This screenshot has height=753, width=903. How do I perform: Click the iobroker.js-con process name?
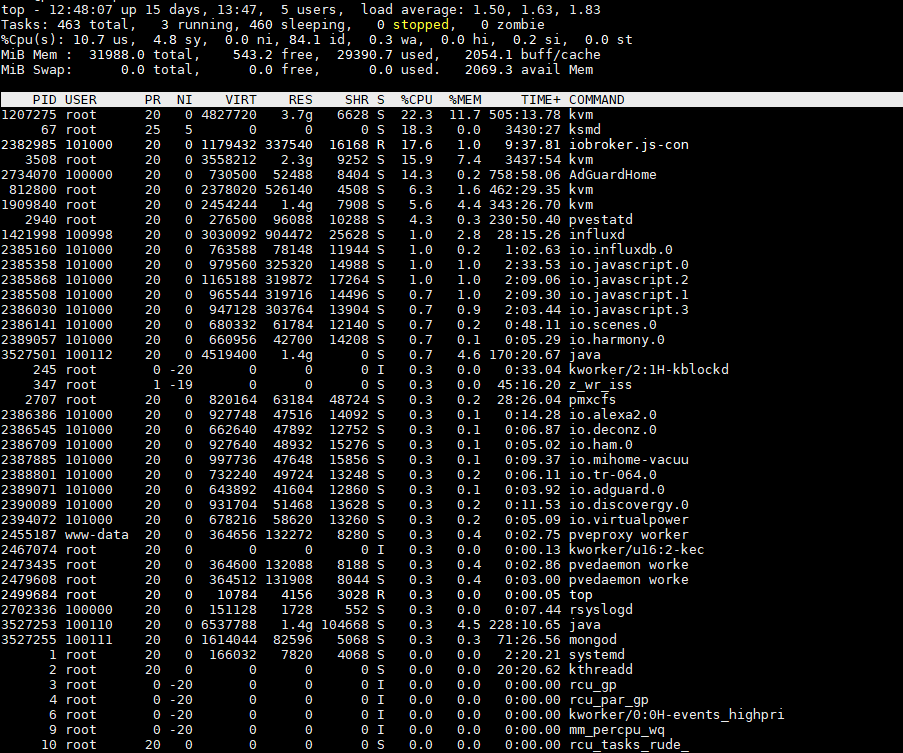pos(628,144)
